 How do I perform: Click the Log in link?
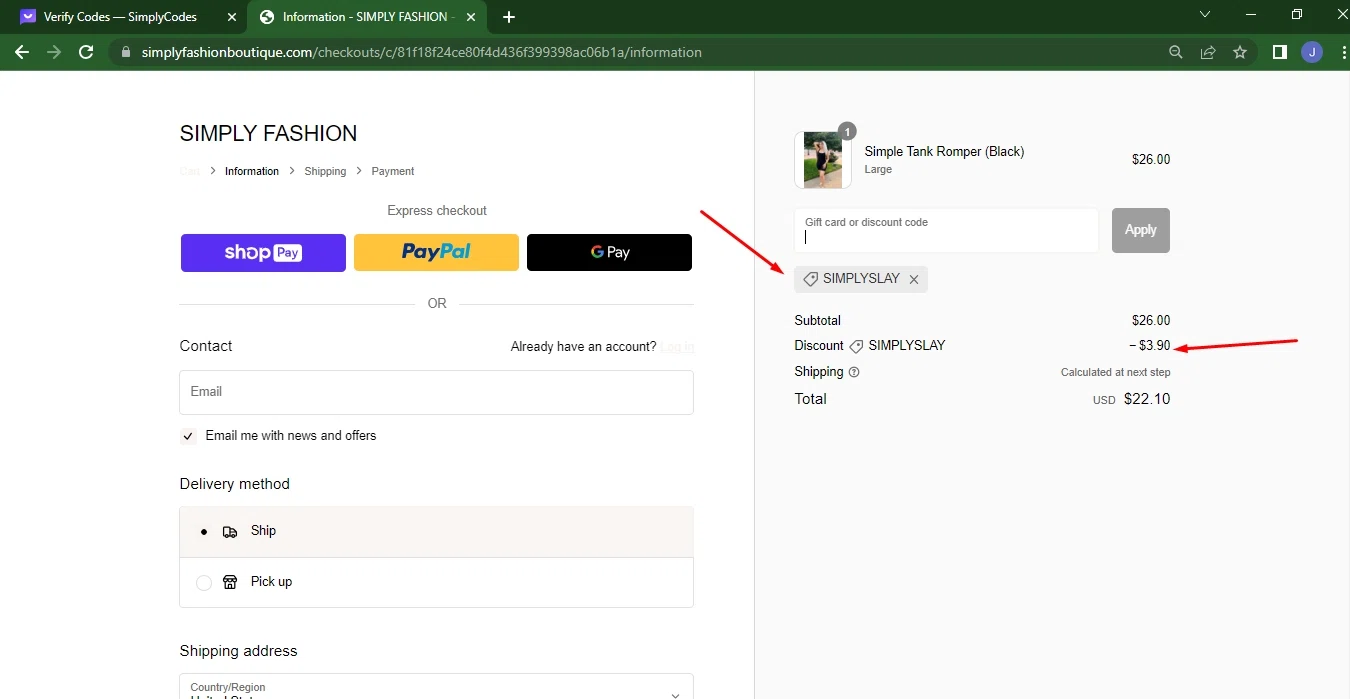[677, 347]
